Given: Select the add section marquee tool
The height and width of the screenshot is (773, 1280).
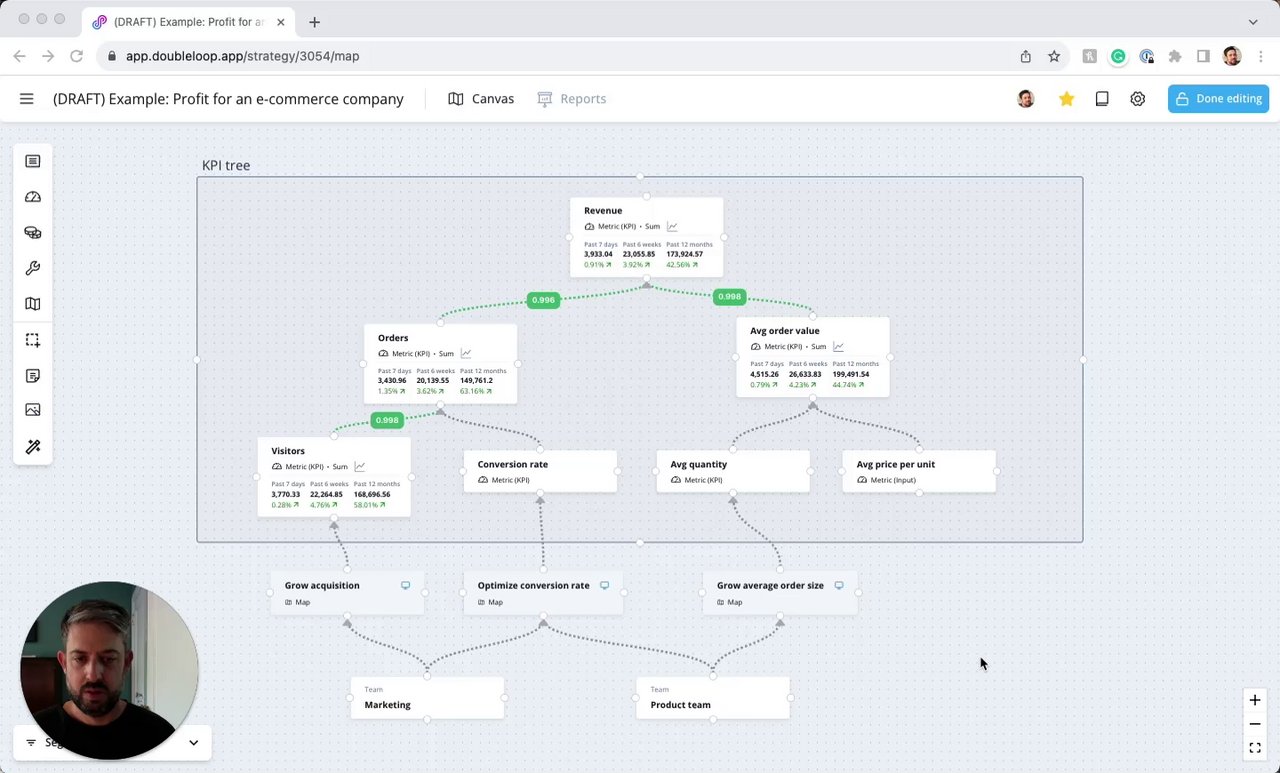Looking at the screenshot, I should tap(33, 340).
